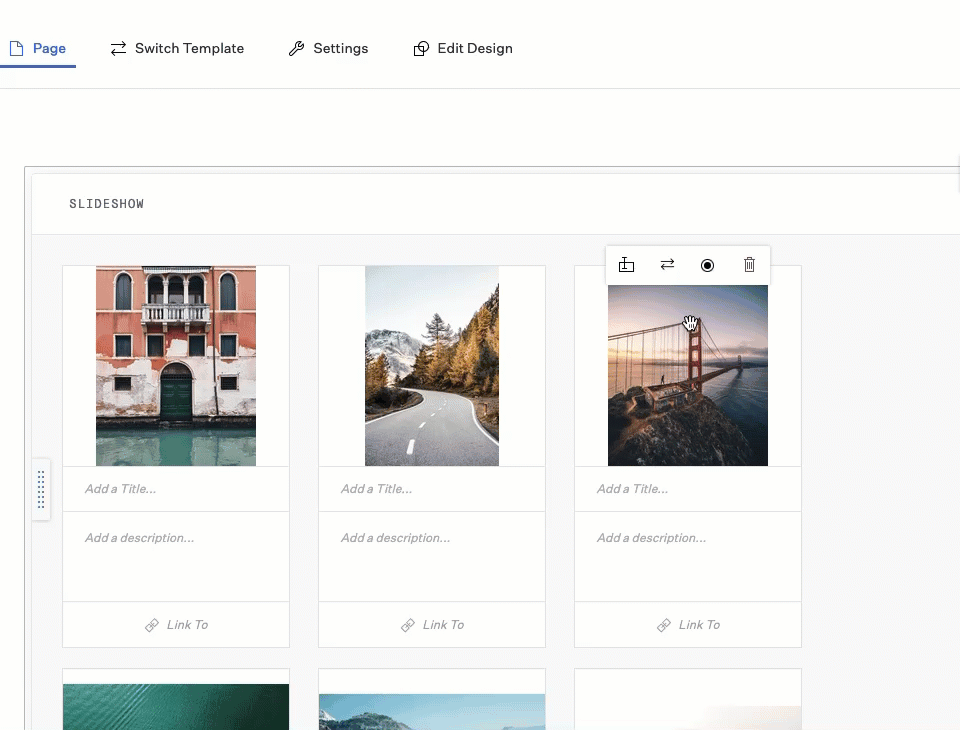Click the dotted drag handle on left edge
The height and width of the screenshot is (730, 960).
(40, 489)
